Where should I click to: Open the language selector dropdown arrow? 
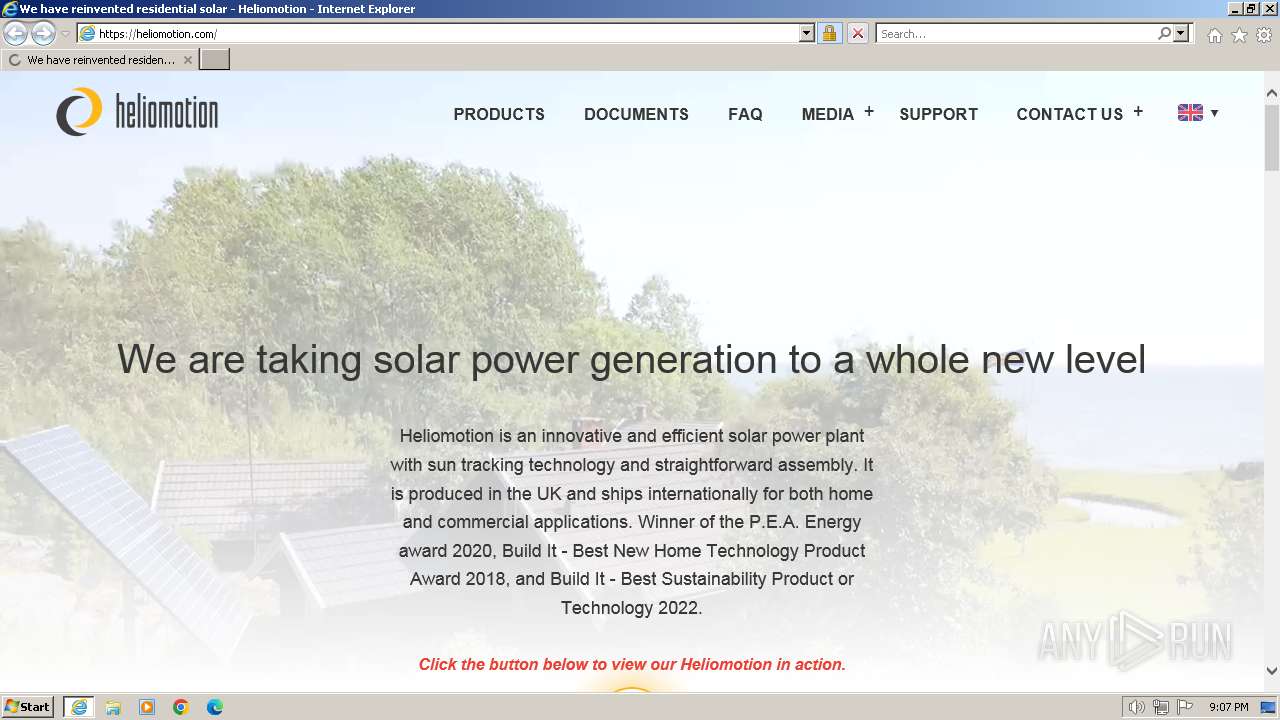[1214, 113]
